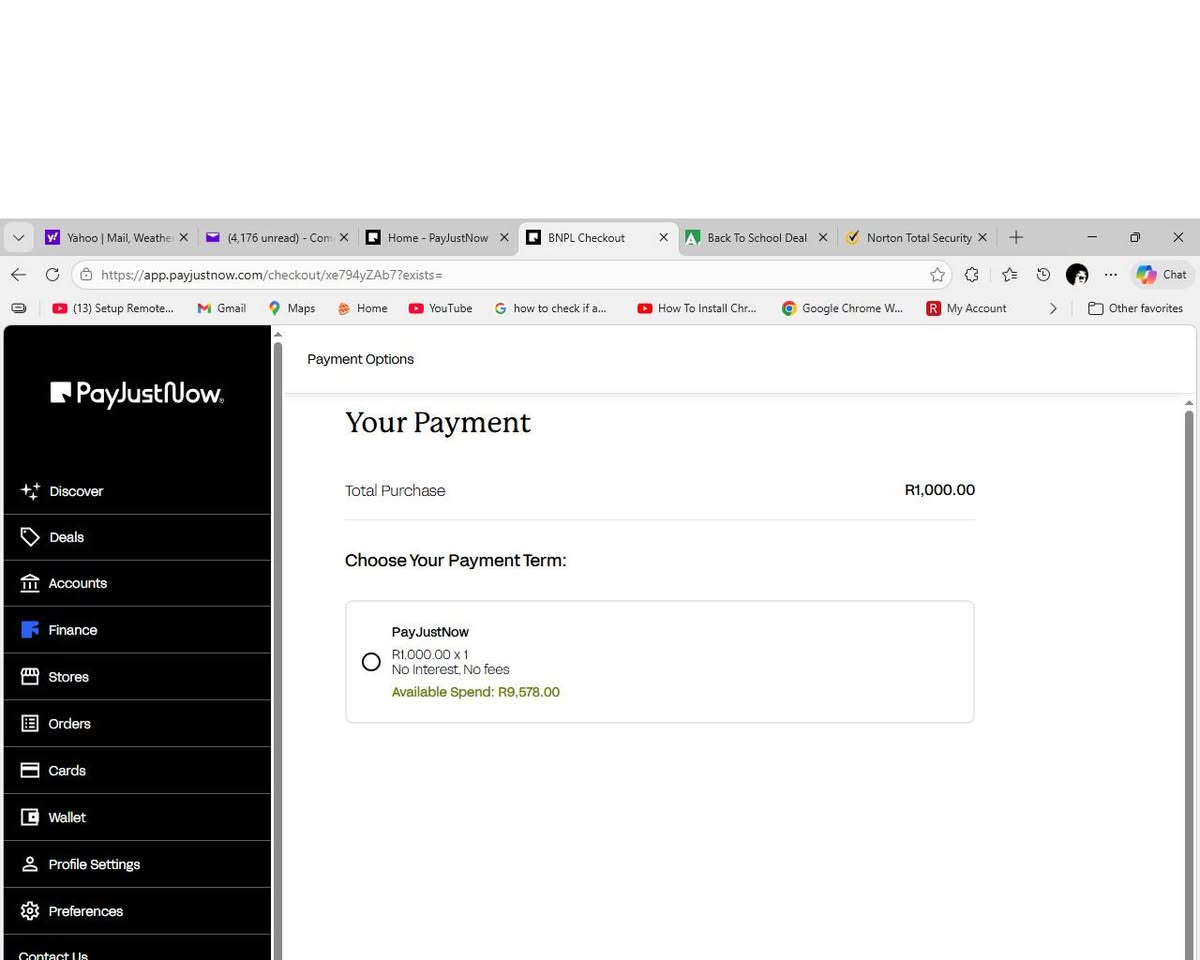Image resolution: width=1200 pixels, height=960 pixels.
Task: Open the tab search dropdown
Action: coord(18,238)
